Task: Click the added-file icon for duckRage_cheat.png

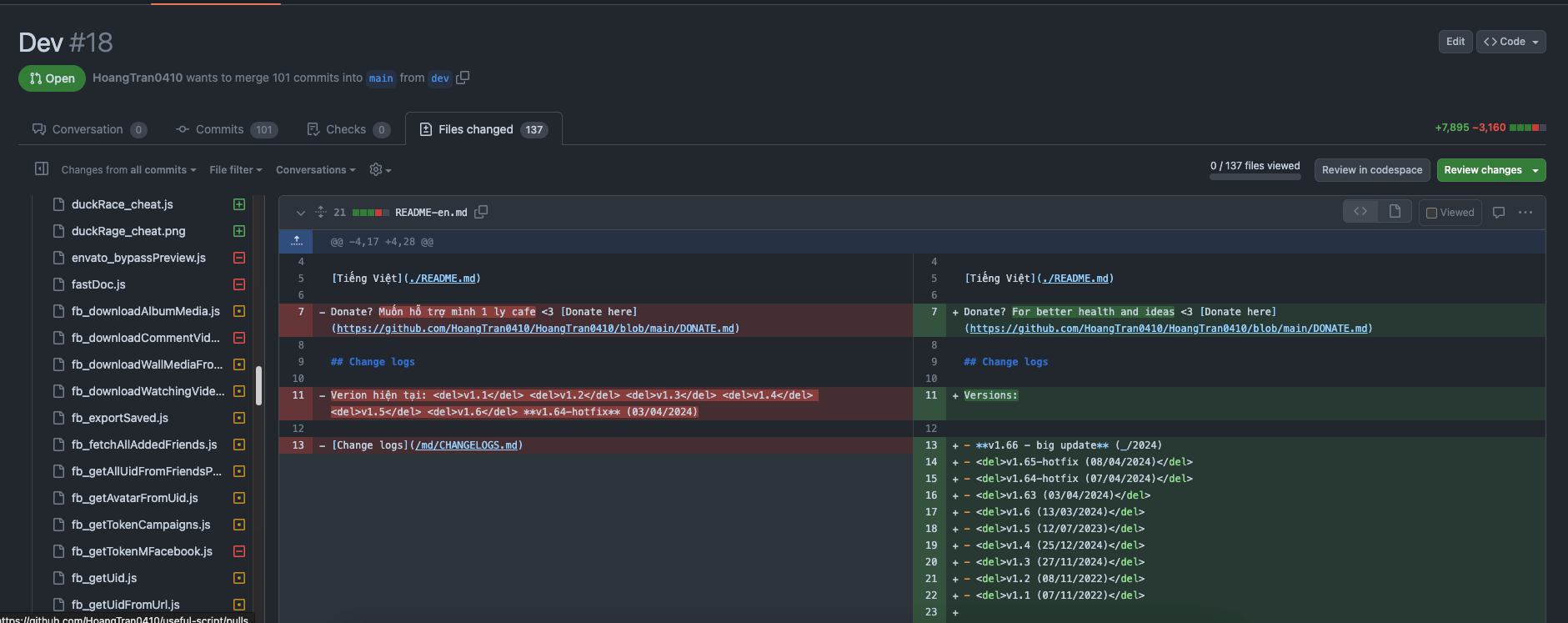Action: (239, 231)
